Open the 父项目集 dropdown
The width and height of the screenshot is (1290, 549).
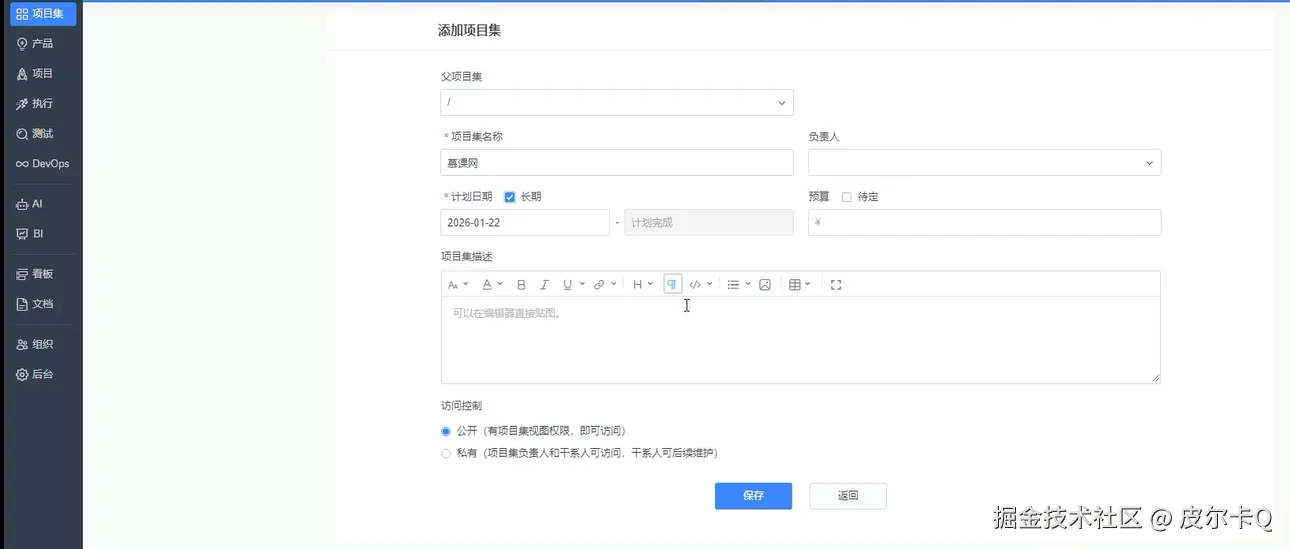click(x=617, y=102)
